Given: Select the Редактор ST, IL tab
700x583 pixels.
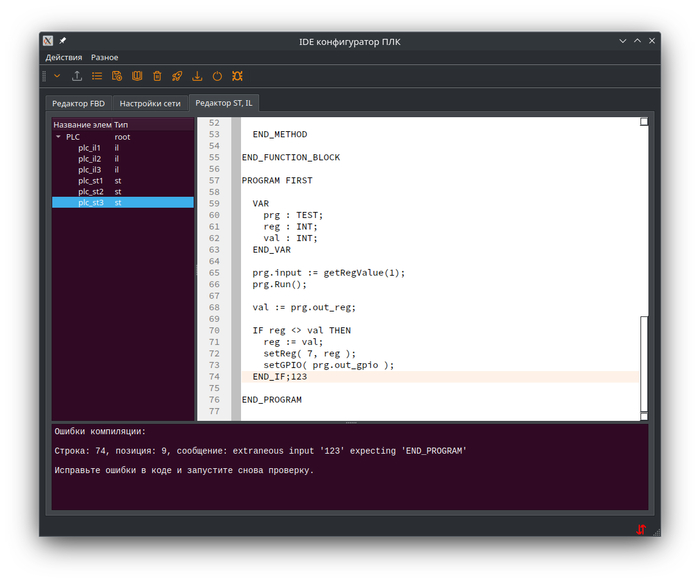Looking at the screenshot, I should [224, 103].
